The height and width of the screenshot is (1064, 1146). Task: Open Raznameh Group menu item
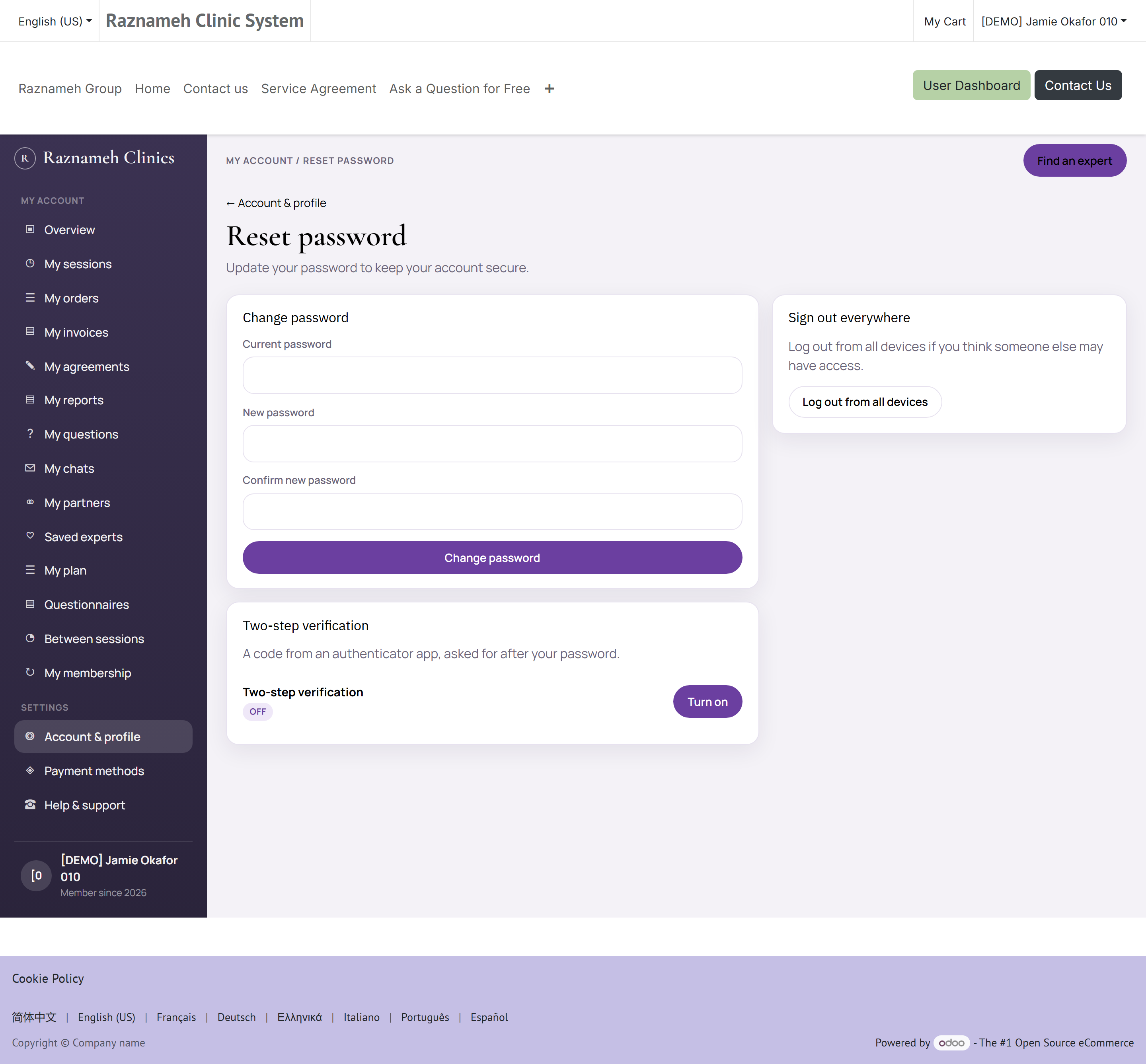[70, 89]
